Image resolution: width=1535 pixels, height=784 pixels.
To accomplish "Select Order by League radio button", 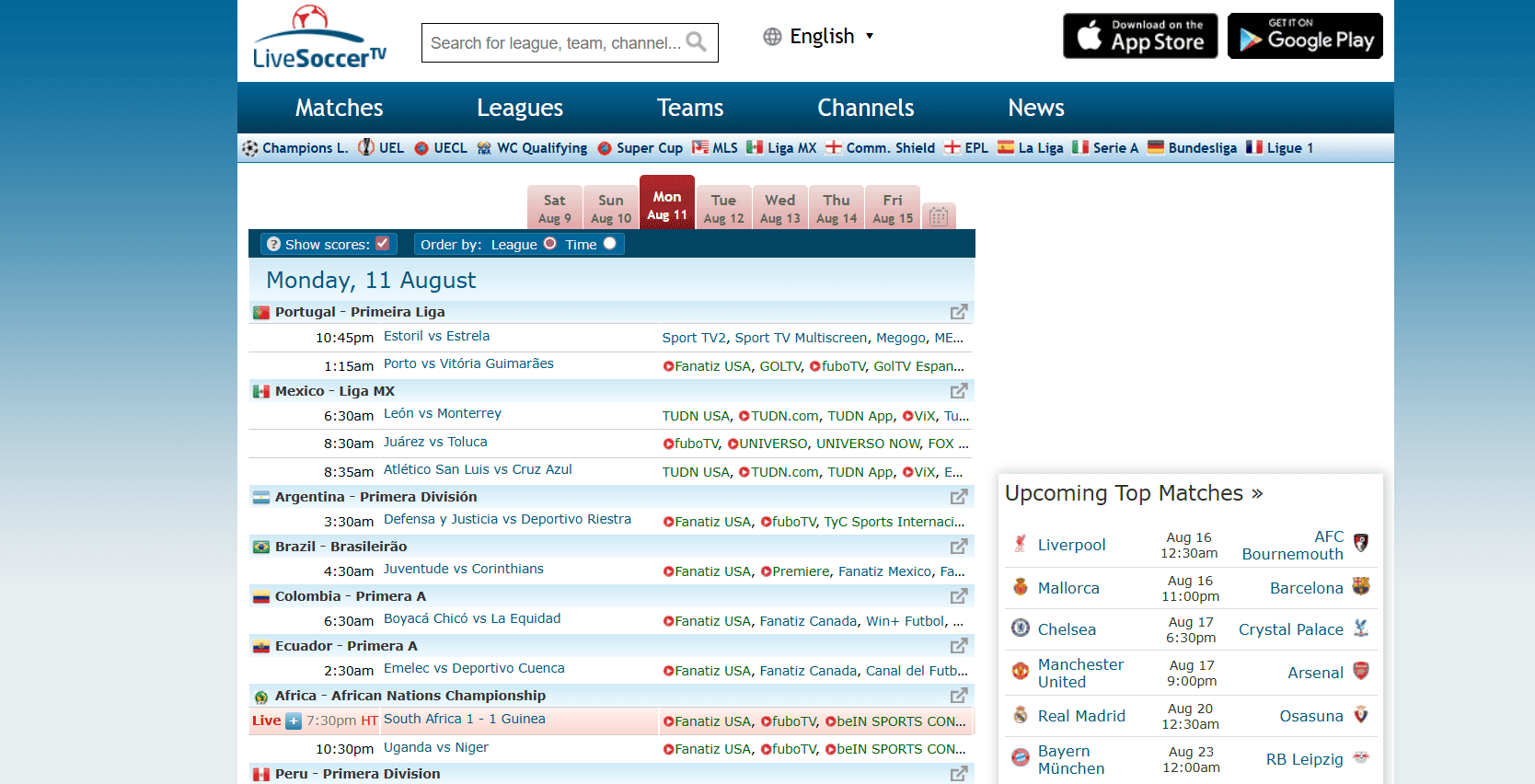I will point(549,244).
